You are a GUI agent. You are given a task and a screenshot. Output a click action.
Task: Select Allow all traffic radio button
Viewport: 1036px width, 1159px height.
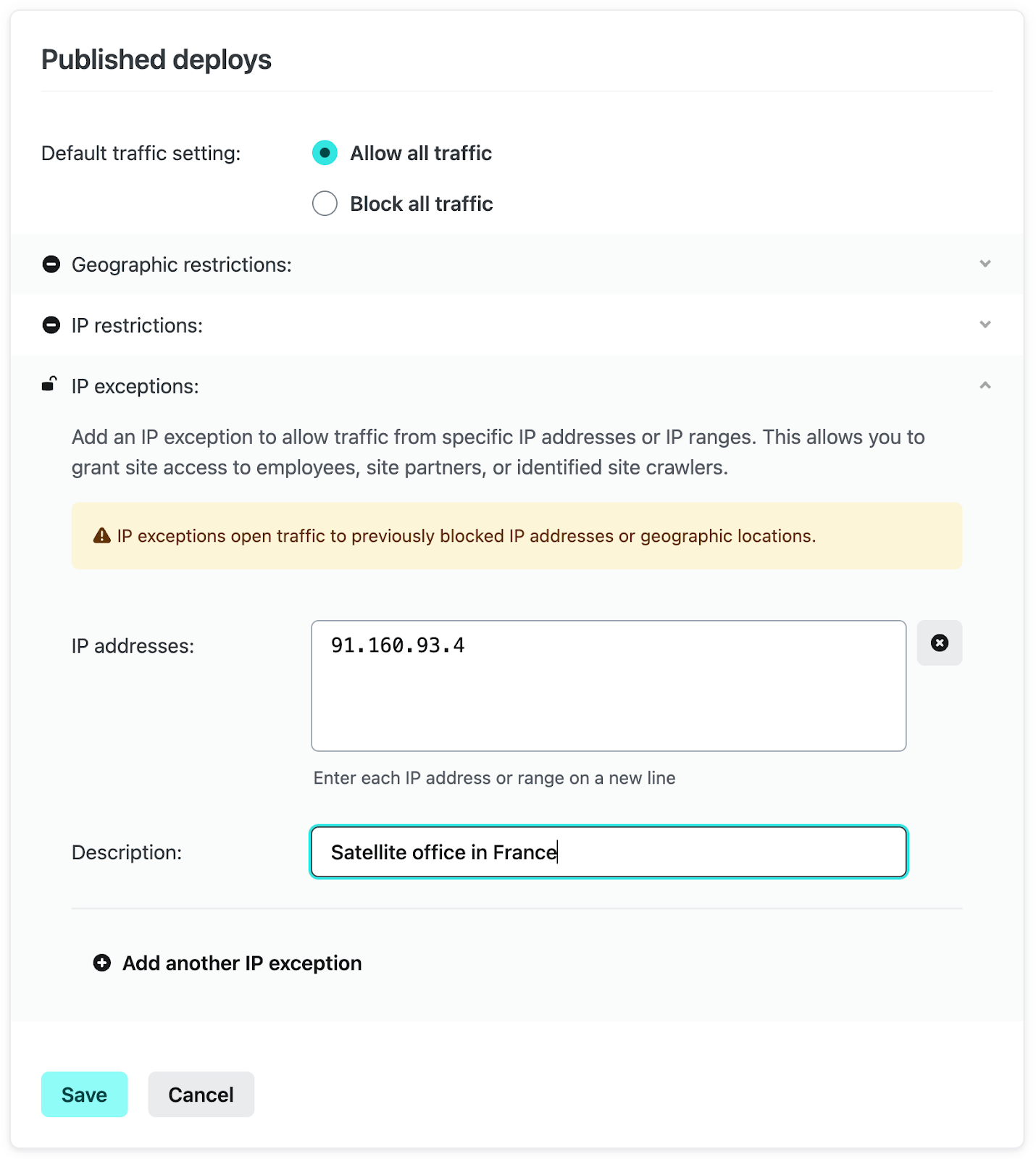[x=325, y=153]
